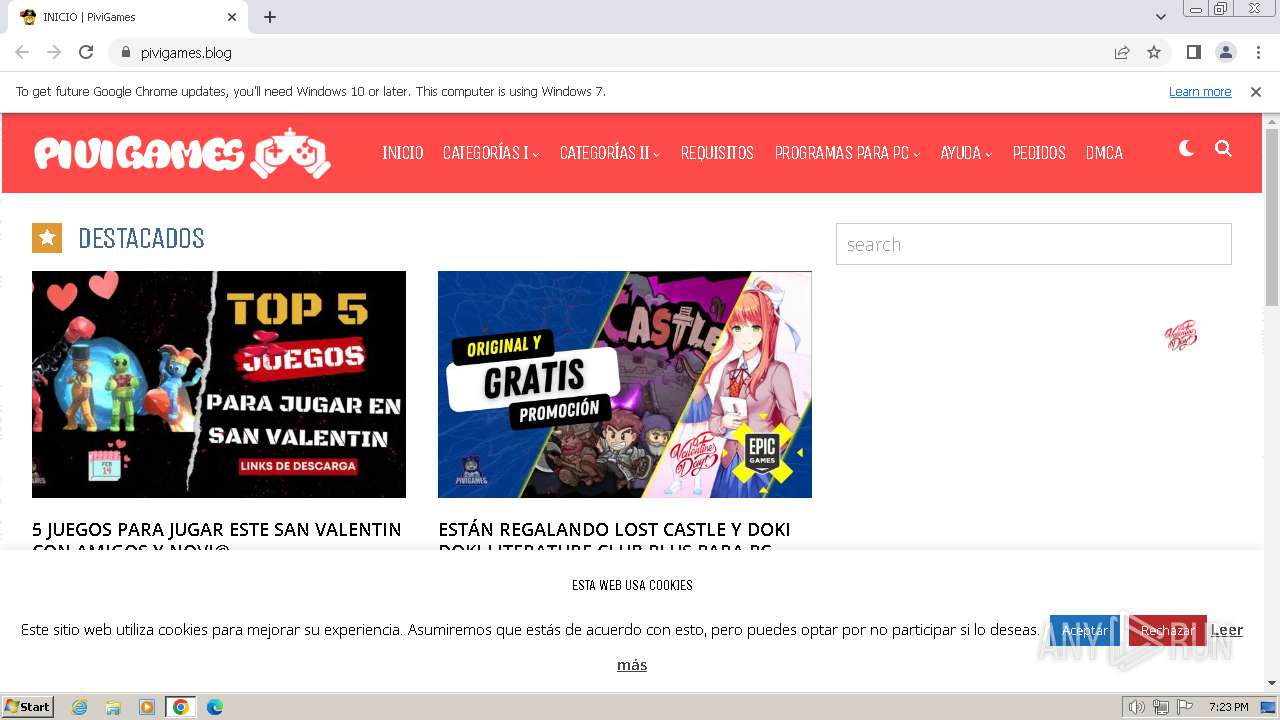Image resolution: width=1280 pixels, height=720 pixels.
Task: Open Microsoft Edge from taskbar
Action: coord(215,707)
